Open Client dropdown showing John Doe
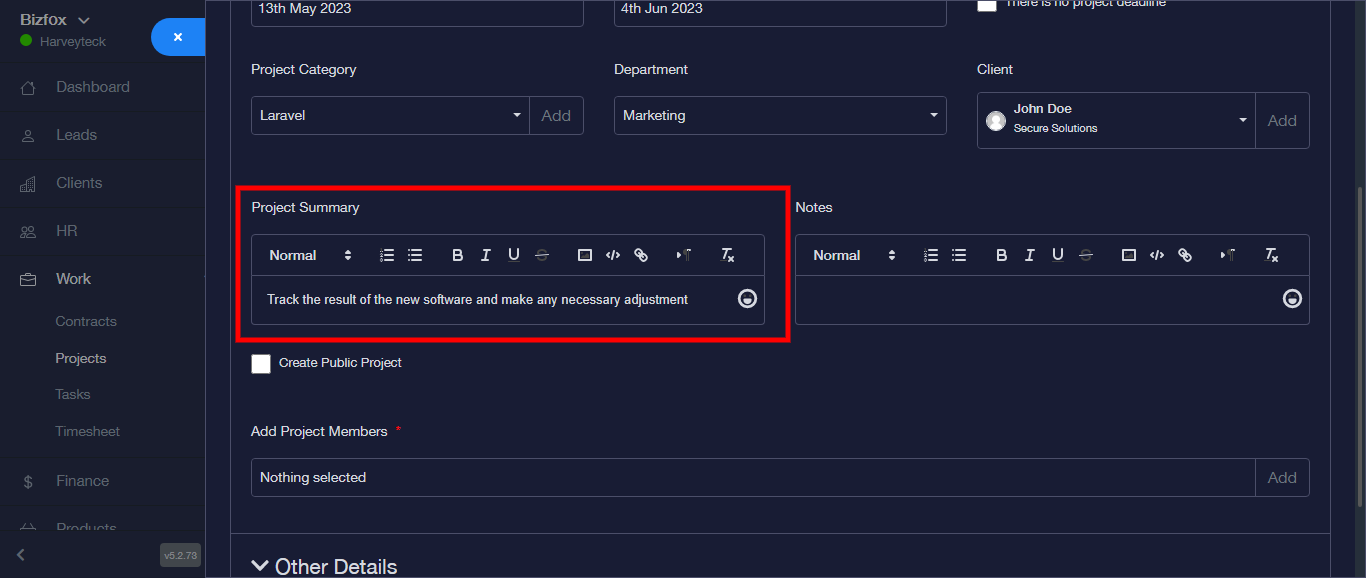Image resolution: width=1366 pixels, height=578 pixels. click(x=1115, y=121)
